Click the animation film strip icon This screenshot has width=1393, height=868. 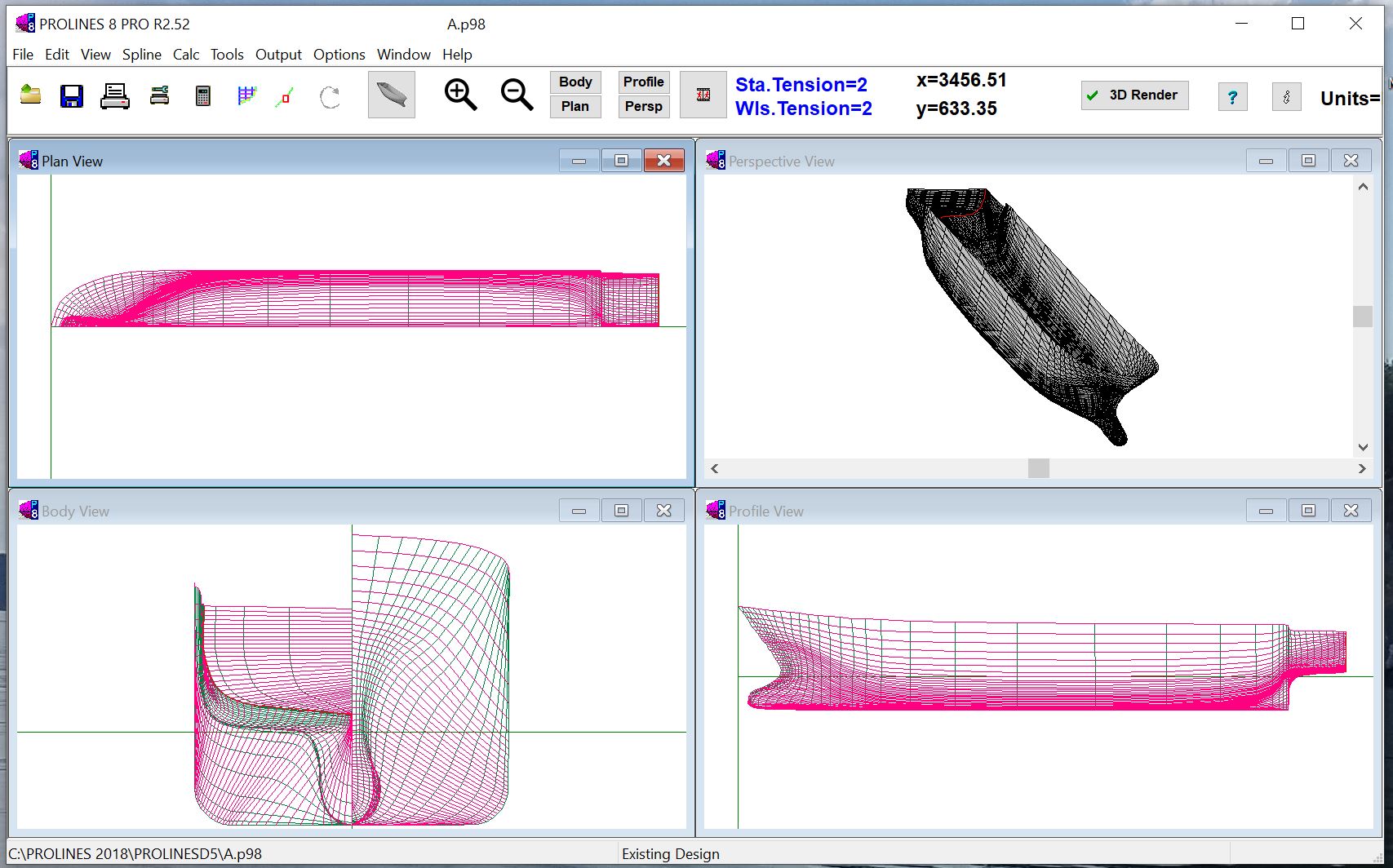coord(703,95)
